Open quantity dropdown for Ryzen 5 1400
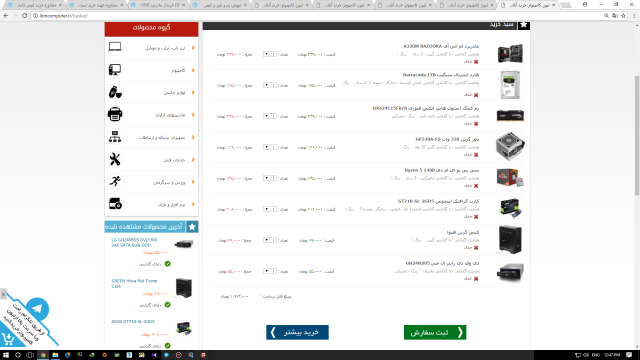640x360 pixels. click(x=269, y=178)
